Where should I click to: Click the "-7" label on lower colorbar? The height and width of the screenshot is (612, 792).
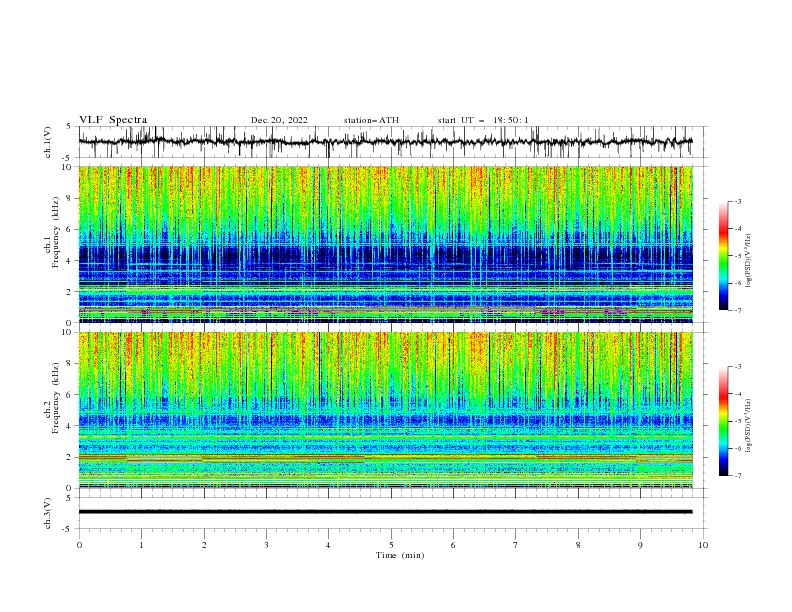[737, 475]
